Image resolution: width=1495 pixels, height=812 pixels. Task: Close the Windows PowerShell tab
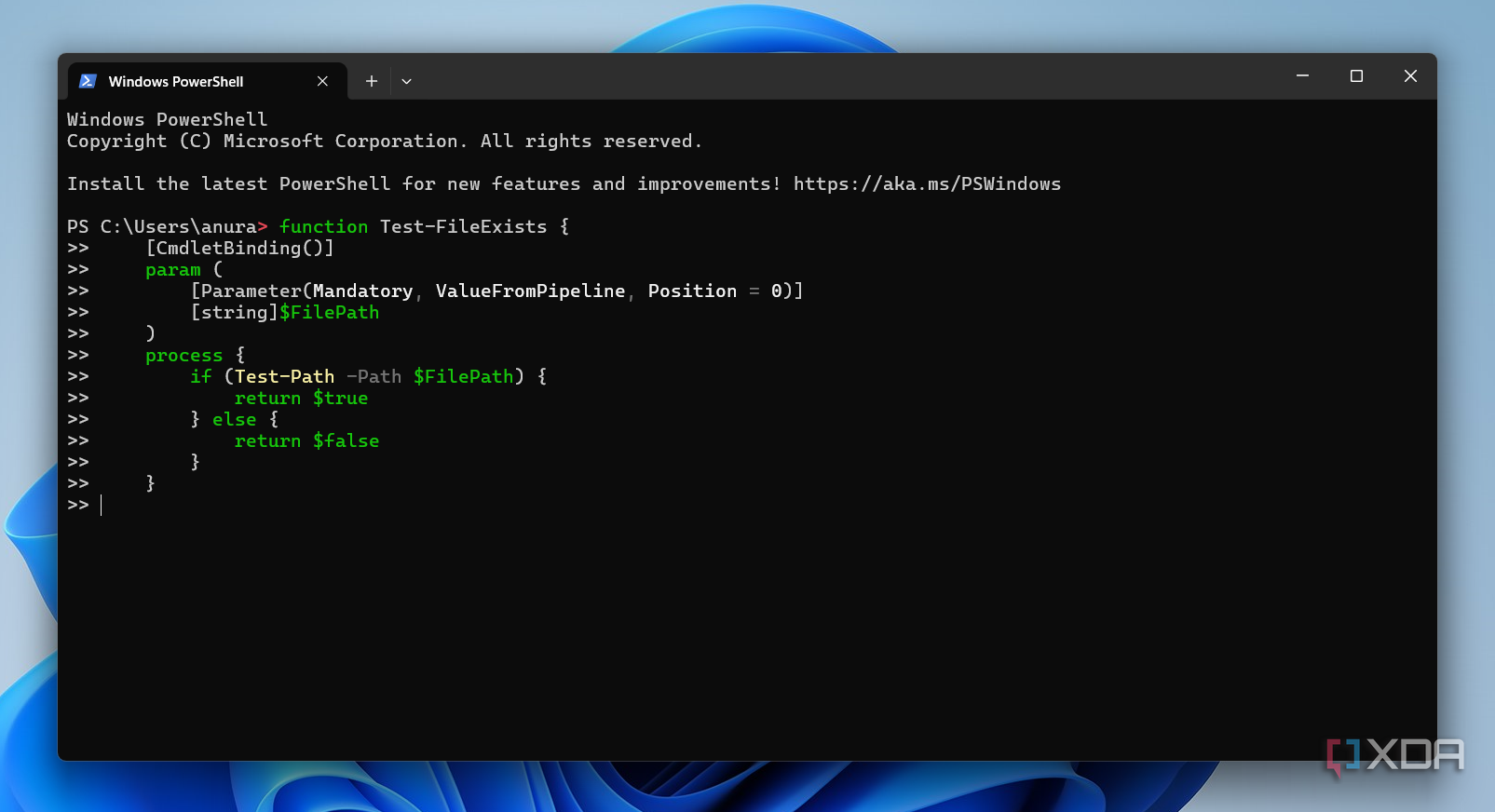[x=322, y=81]
